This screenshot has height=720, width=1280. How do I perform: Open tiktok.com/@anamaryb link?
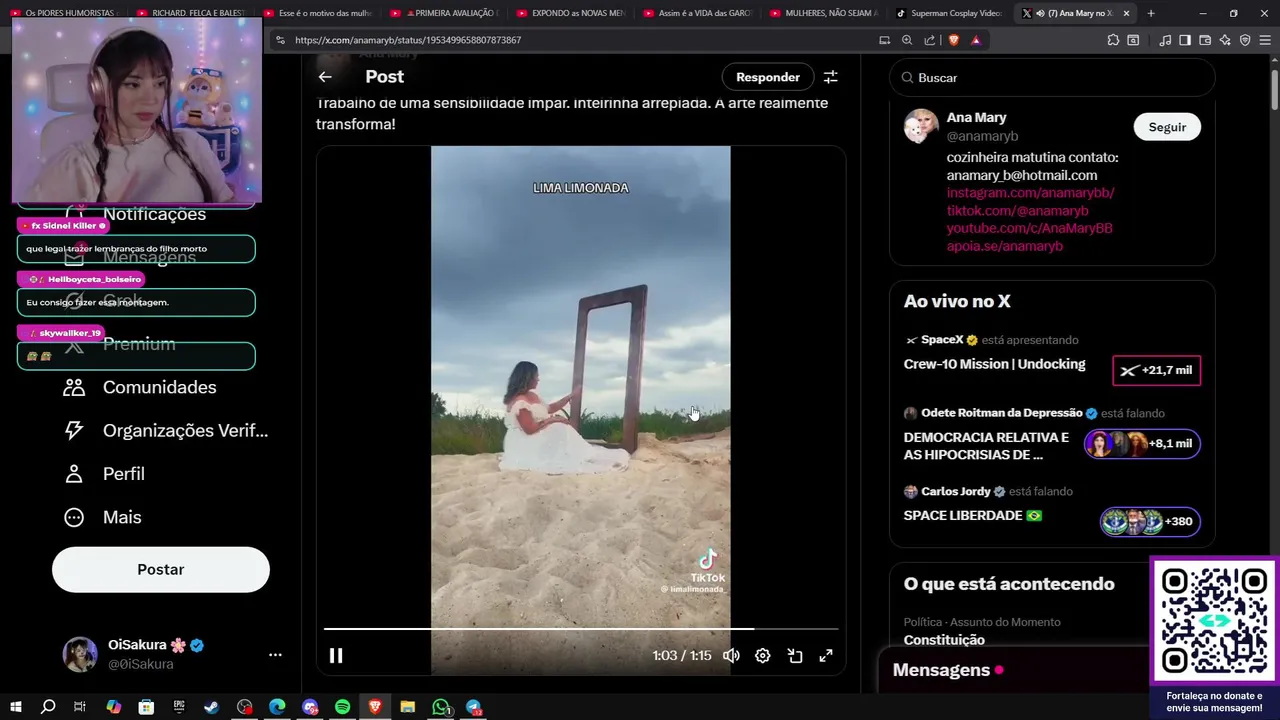tap(1017, 211)
